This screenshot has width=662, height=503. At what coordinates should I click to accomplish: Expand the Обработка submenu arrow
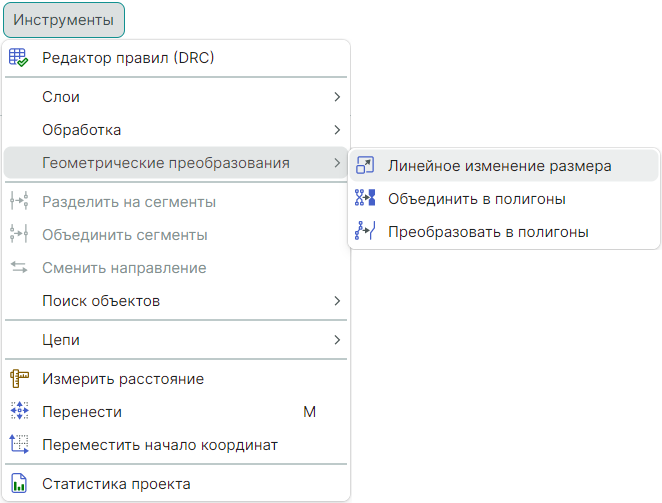337,130
